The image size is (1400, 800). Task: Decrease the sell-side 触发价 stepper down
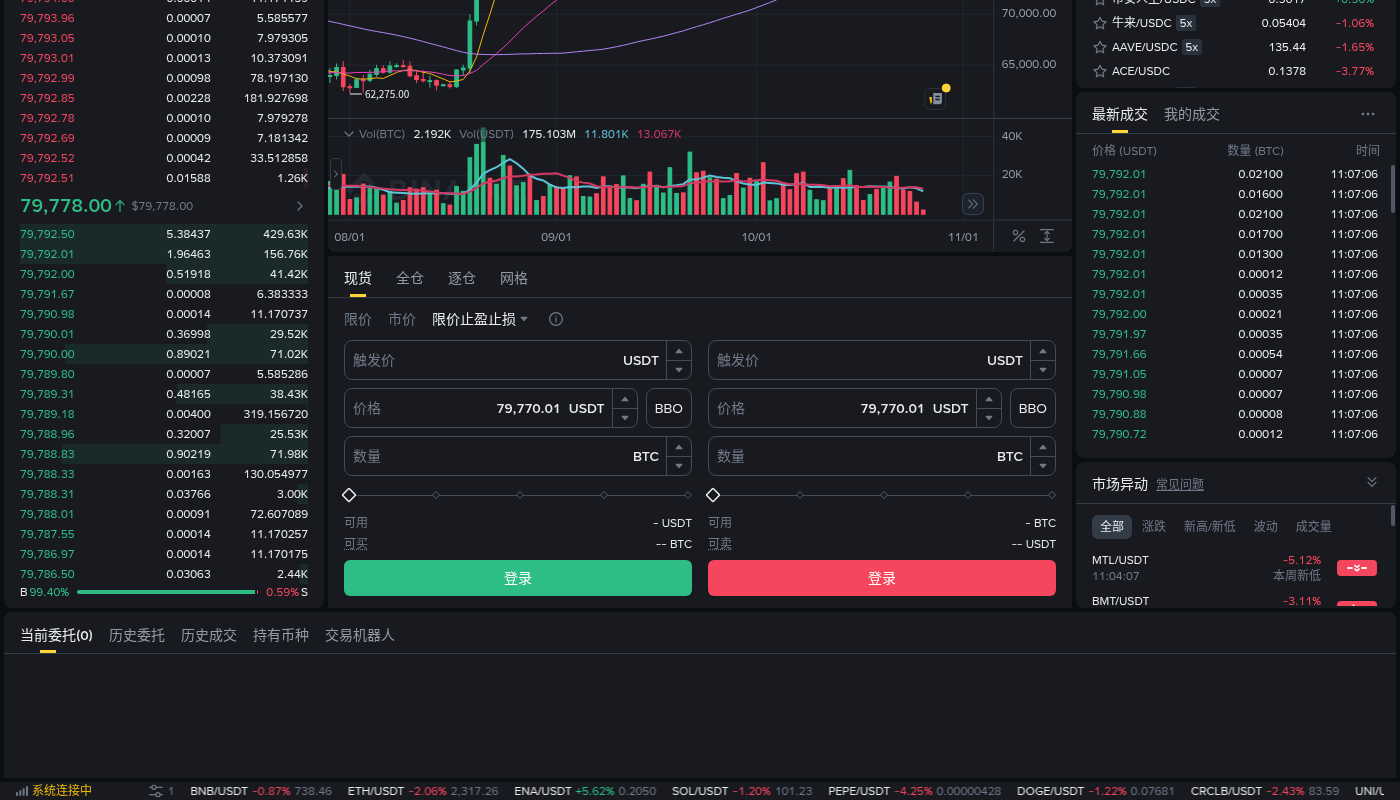click(1043, 370)
